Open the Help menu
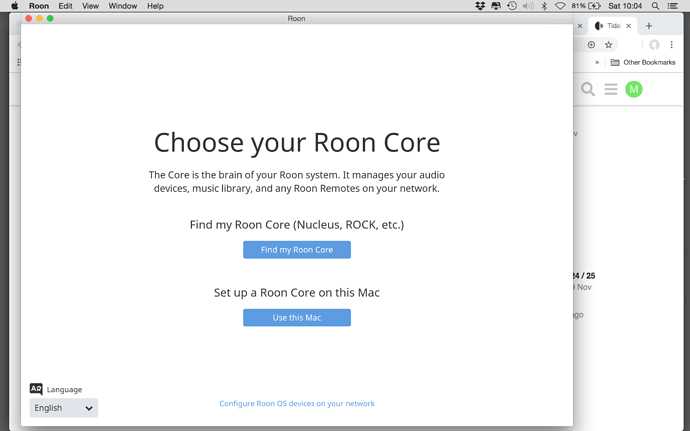The width and height of the screenshot is (690, 431). 155,6
